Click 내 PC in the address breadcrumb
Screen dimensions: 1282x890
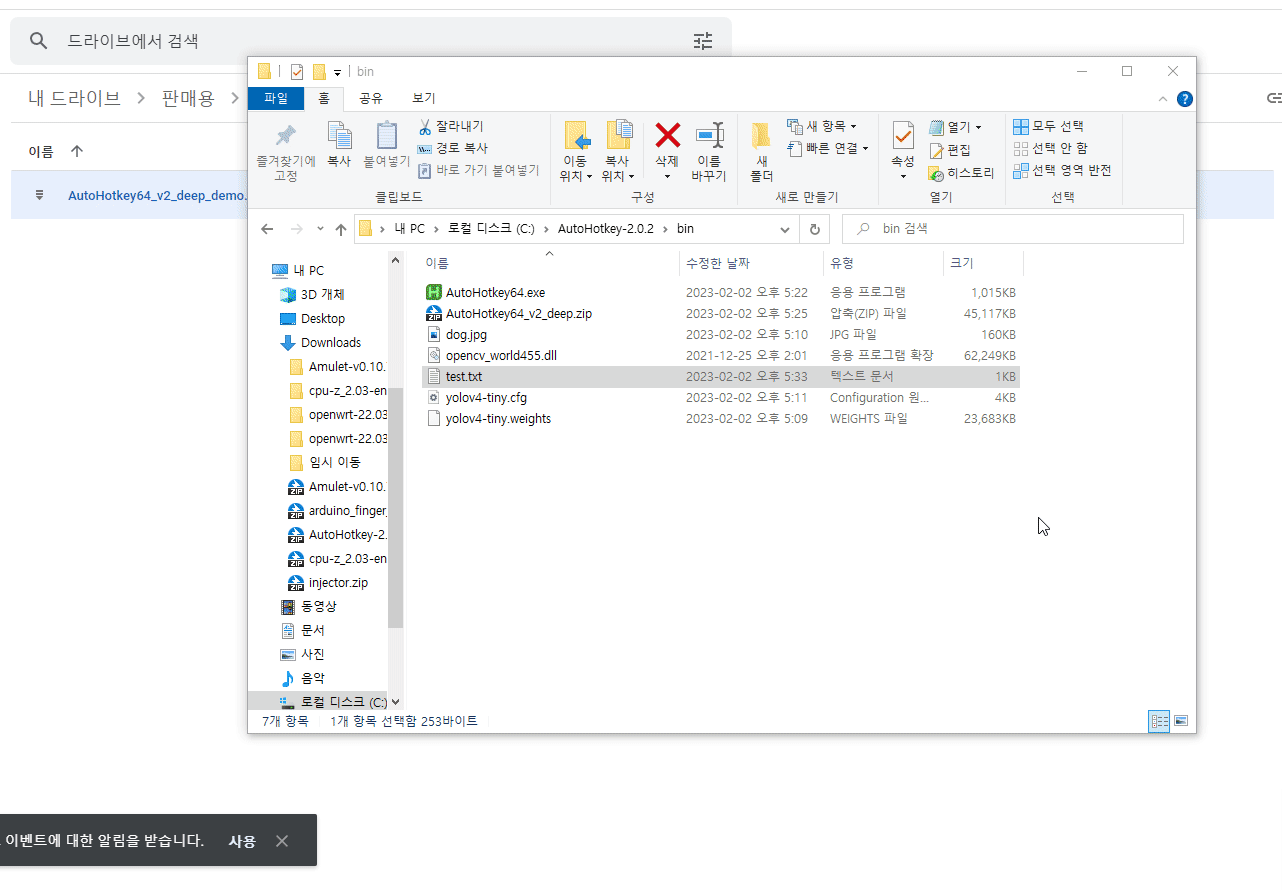(x=410, y=229)
